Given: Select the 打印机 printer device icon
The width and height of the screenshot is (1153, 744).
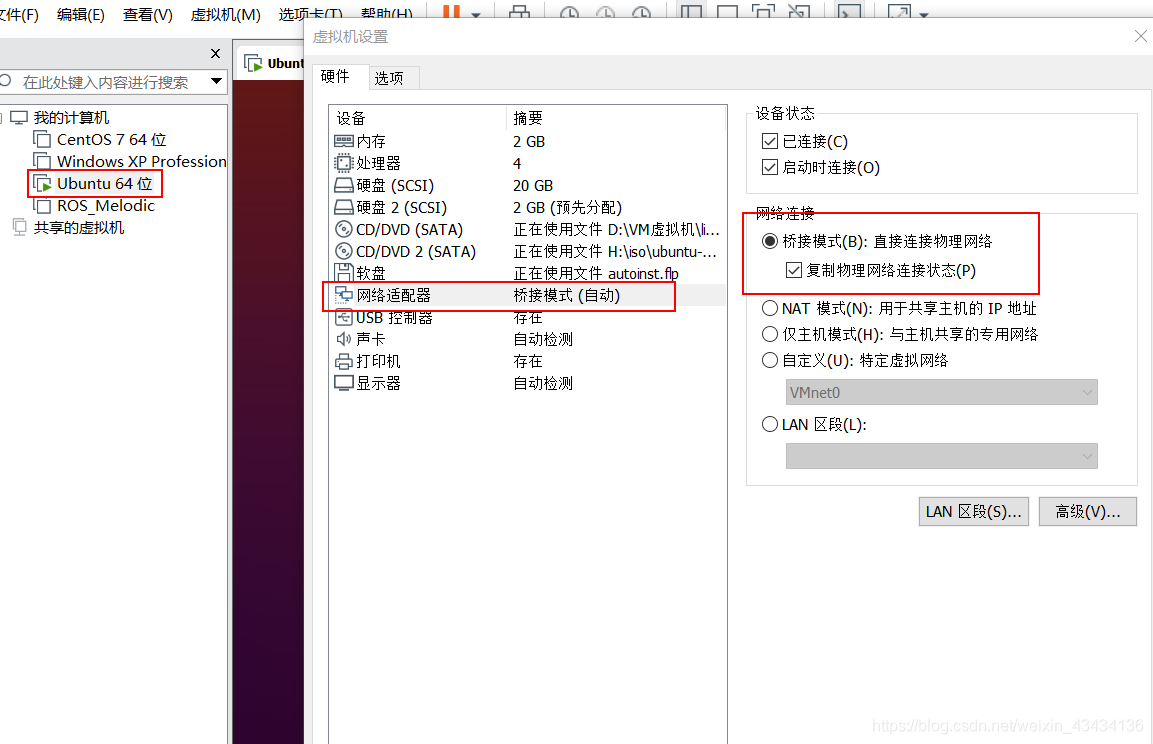Looking at the screenshot, I should point(343,361).
